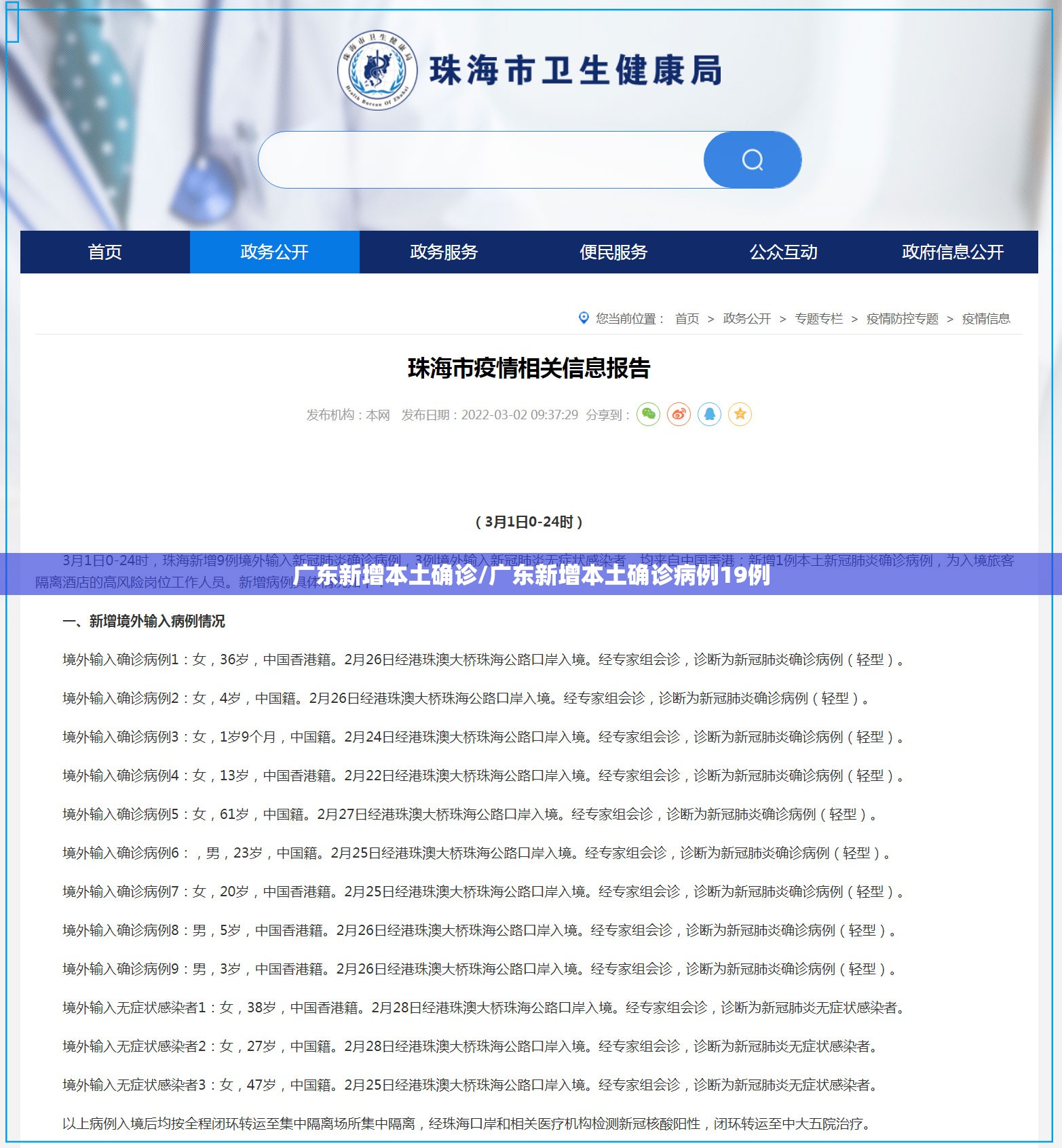Open the 政务服务 navigation tab

(444, 252)
